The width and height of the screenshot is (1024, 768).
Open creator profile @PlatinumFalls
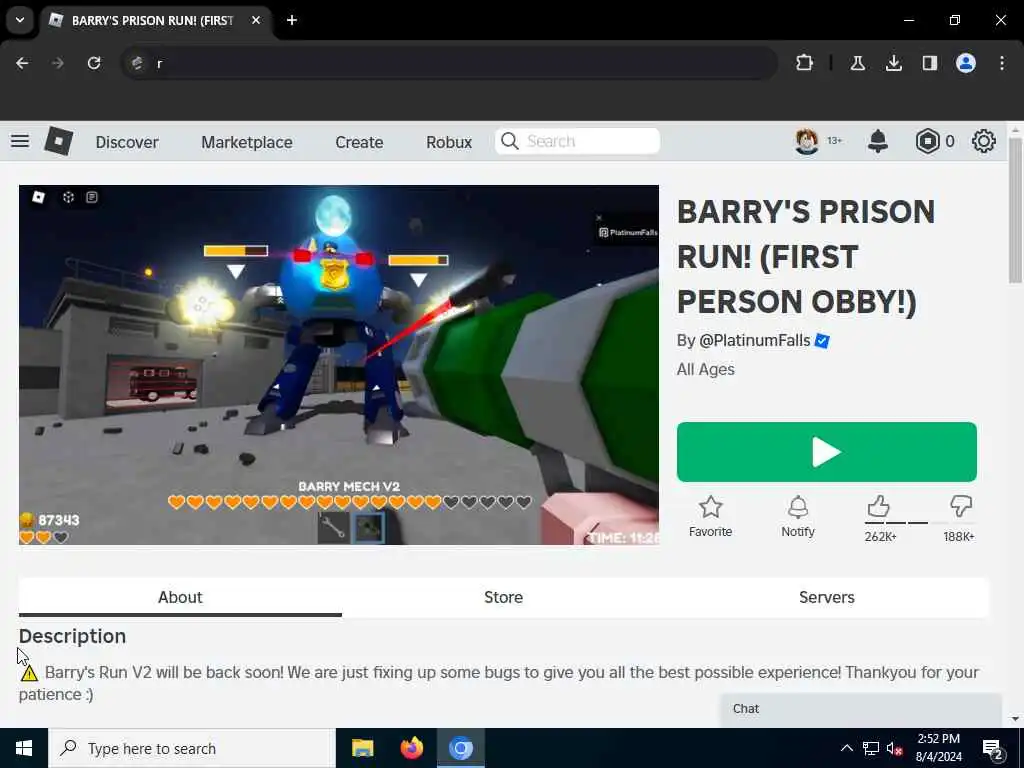(x=754, y=341)
